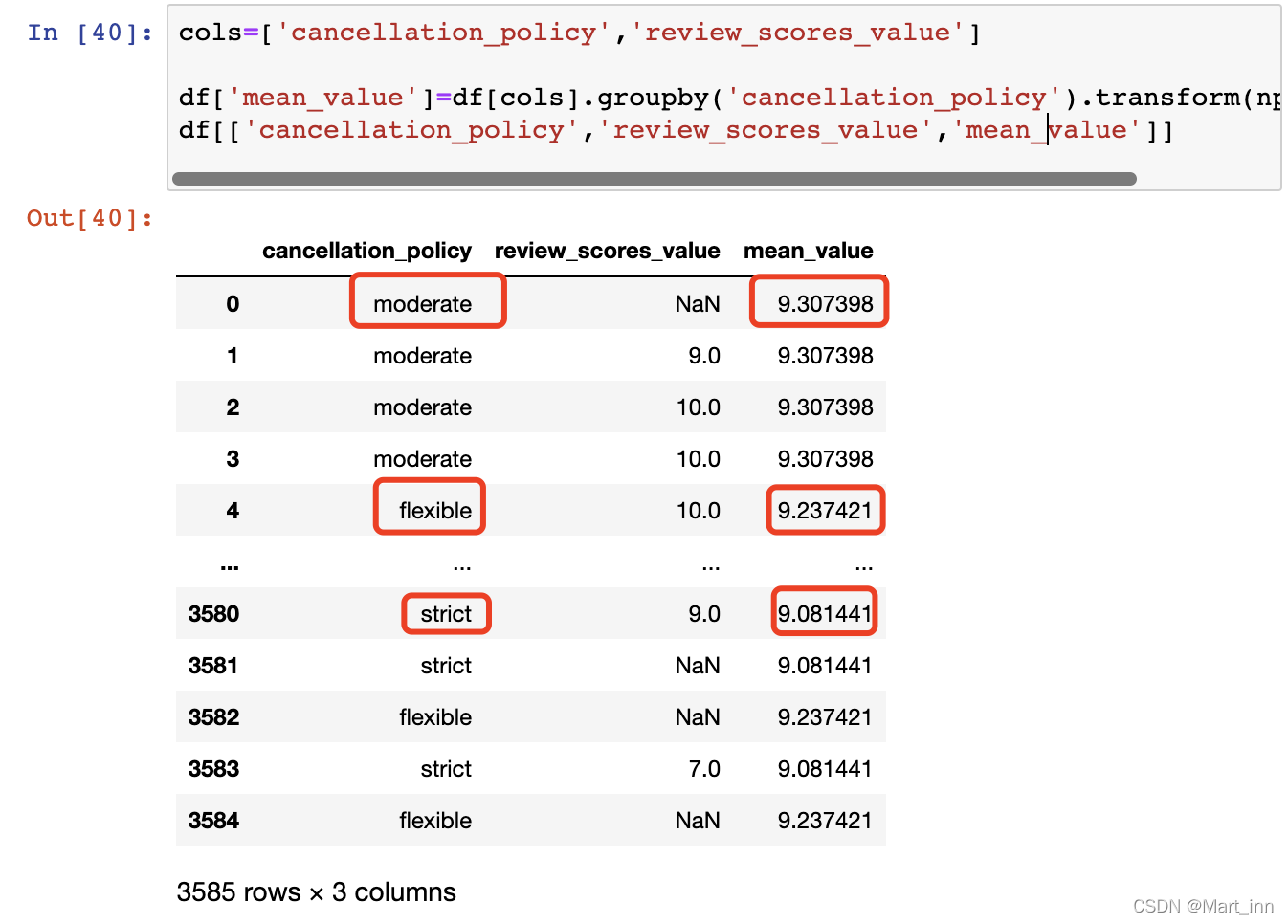The width and height of the screenshot is (1288, 924).
Task: Click the cancellation_policy column header
Action: [366, 251]
